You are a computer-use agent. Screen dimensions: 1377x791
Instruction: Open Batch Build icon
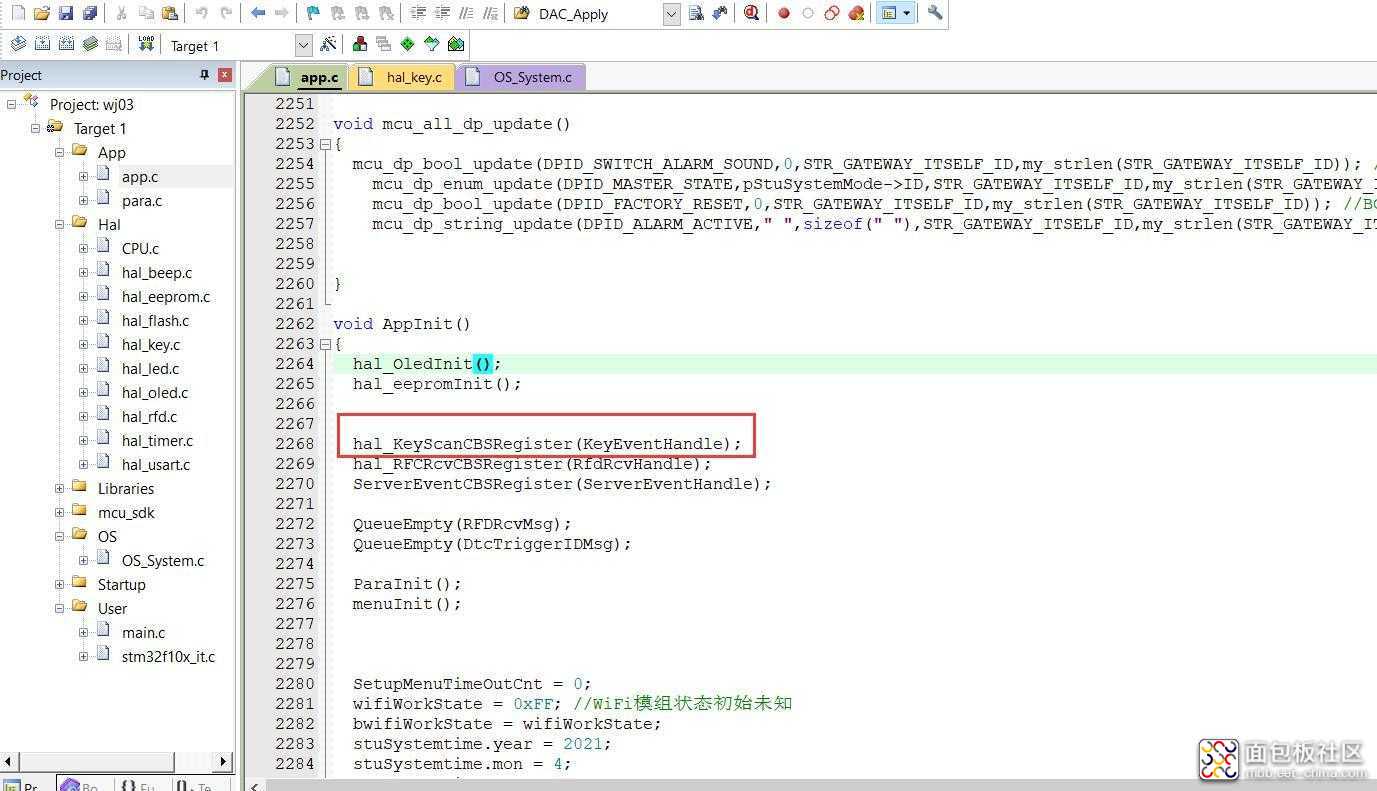tap(90, 44)
